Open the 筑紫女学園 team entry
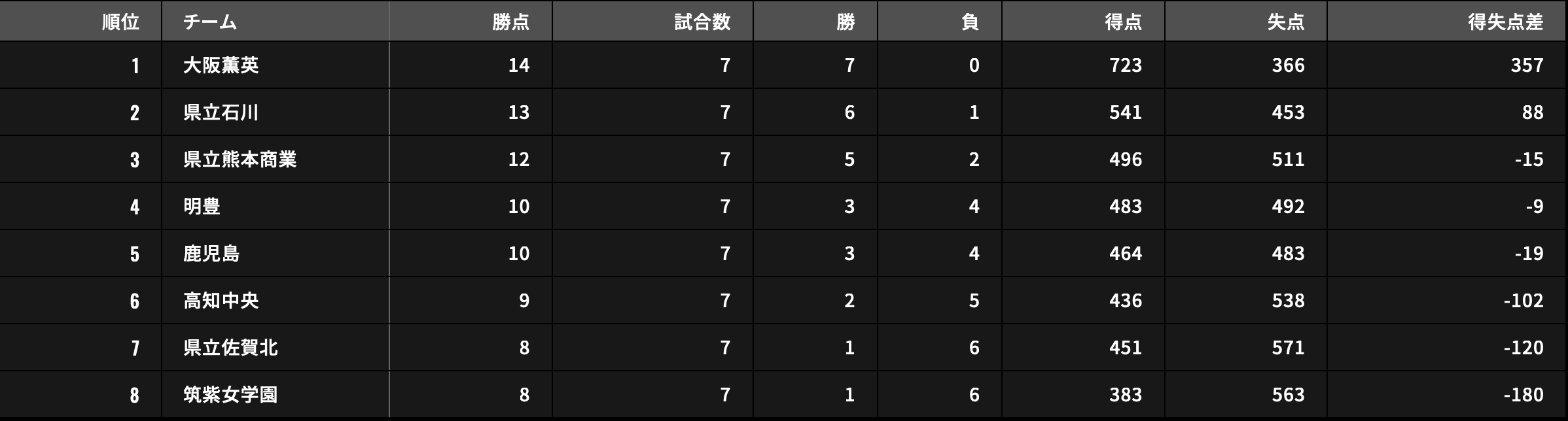Image resolution: width=1568 pixels, height=421 pixels. coord(230,395)
